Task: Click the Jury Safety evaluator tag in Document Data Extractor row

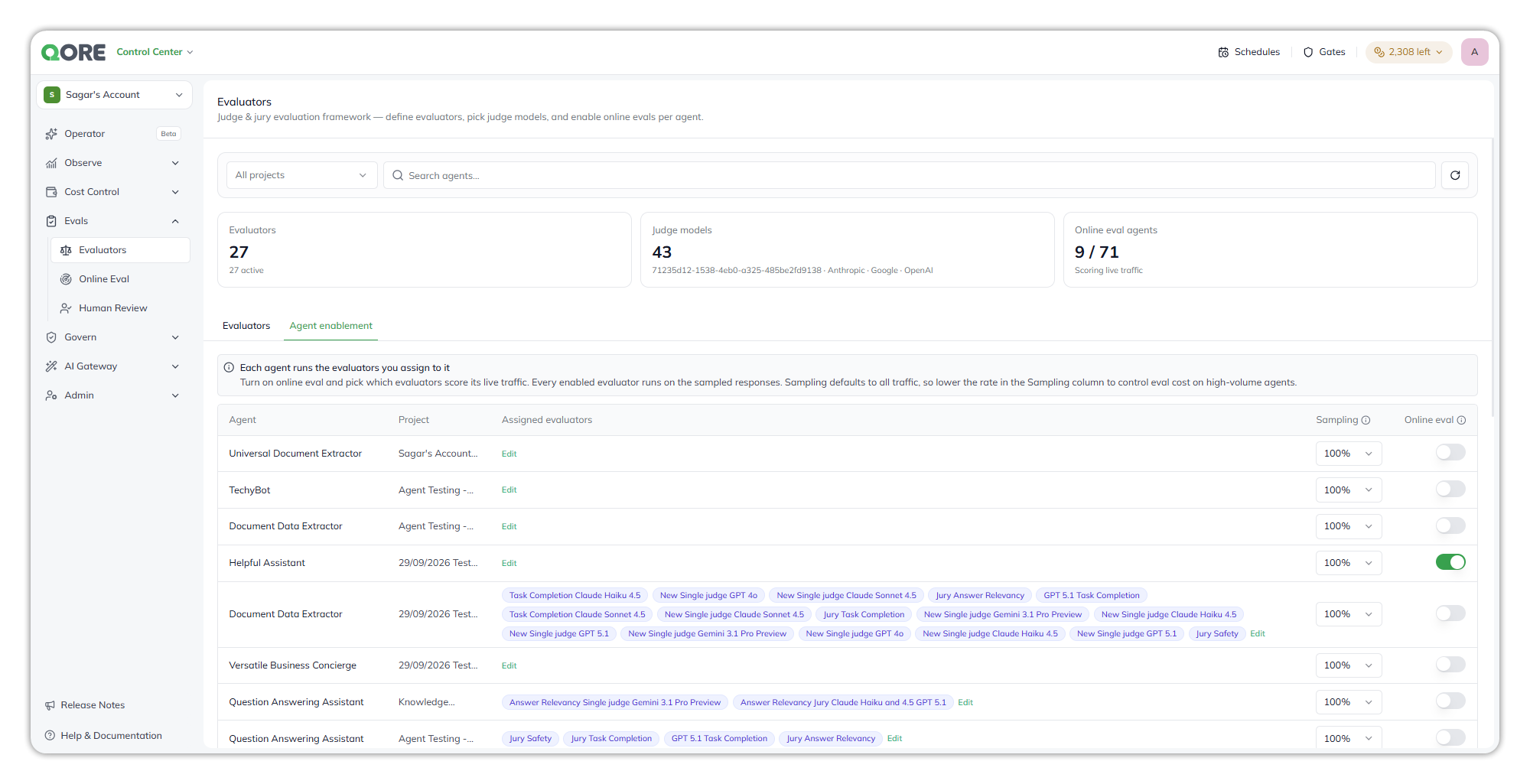Action: [1216, 633]
